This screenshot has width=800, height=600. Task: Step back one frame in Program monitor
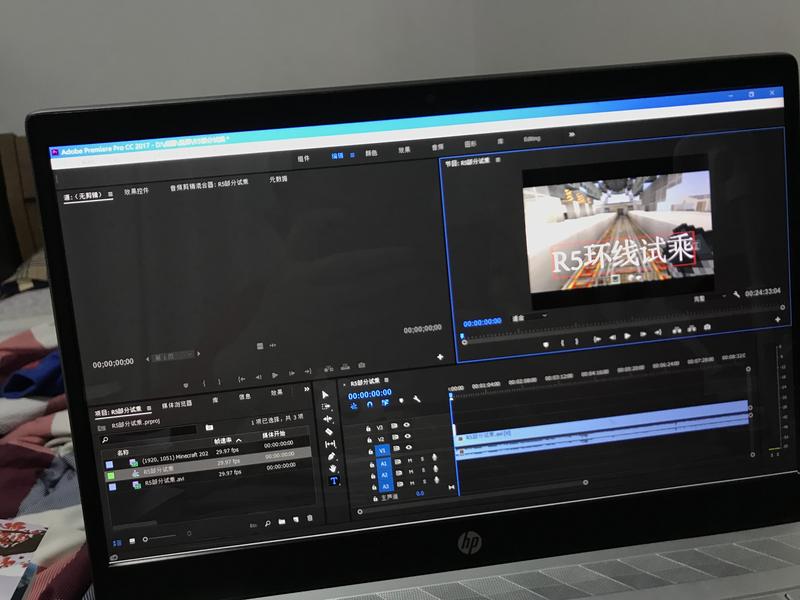[613, 337]
